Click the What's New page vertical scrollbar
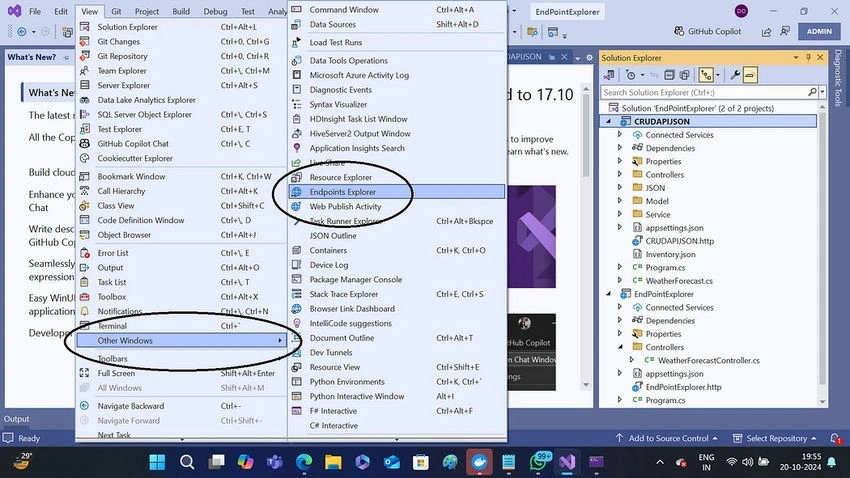This screenshot has height=478, width=850. (586, 236)
